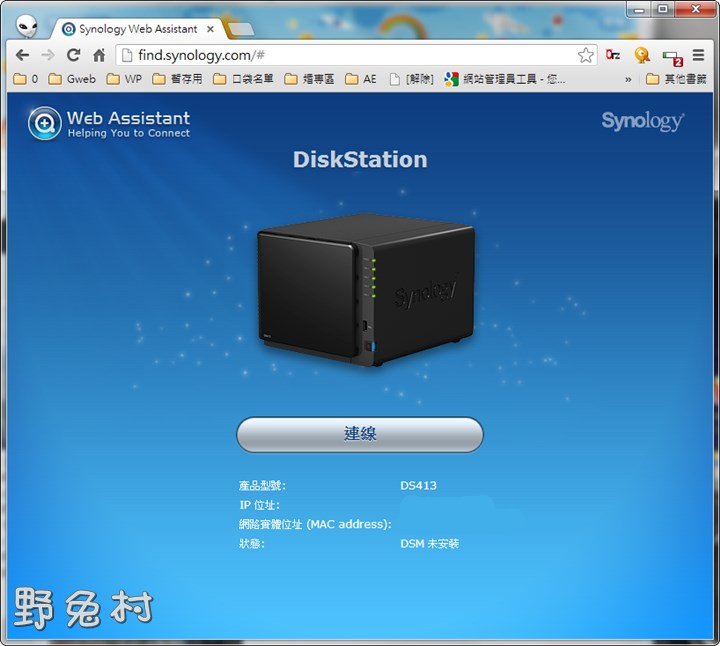Open a new tab
Image resolution: width=720 pixels, height=646 pixels.
pyautogui.click(x=240, y=29)
